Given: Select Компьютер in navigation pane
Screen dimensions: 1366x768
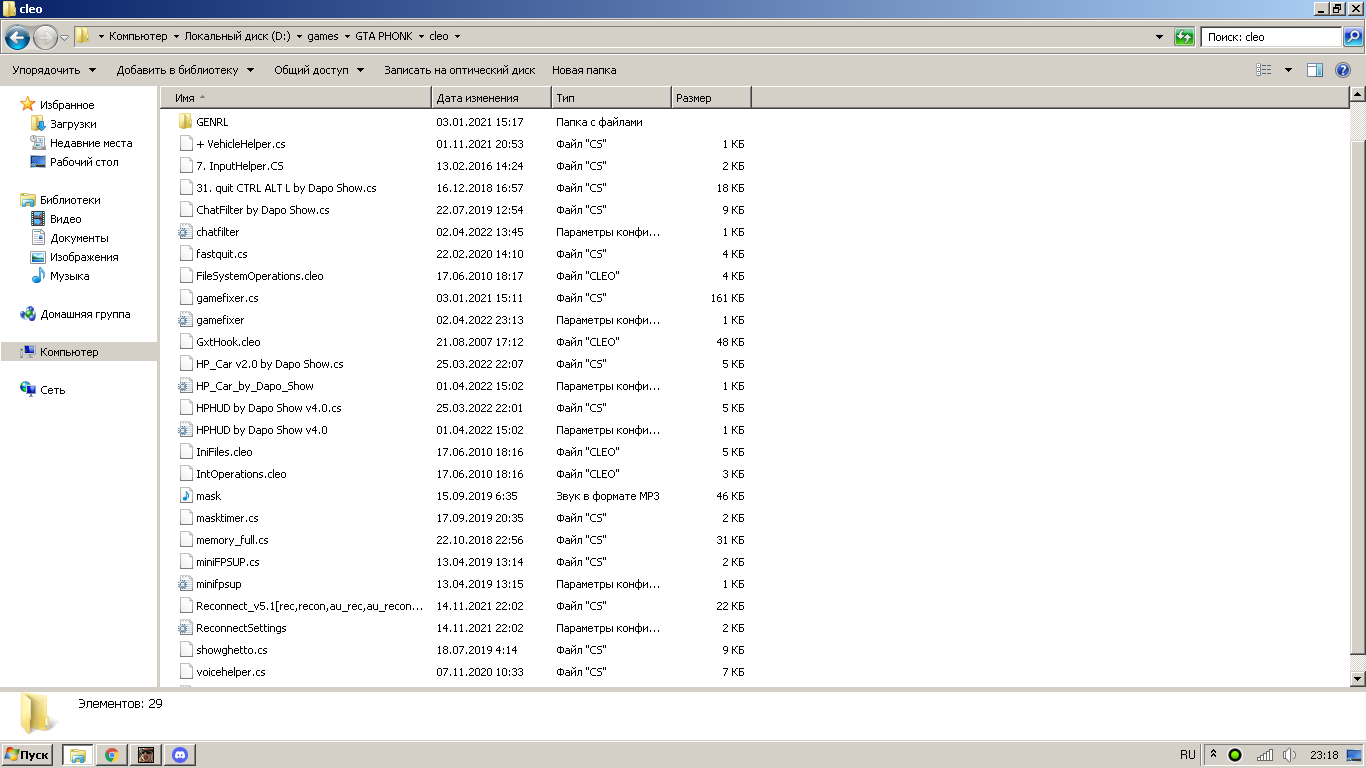Looking at the screenshot, I should (x=69, y=352).
